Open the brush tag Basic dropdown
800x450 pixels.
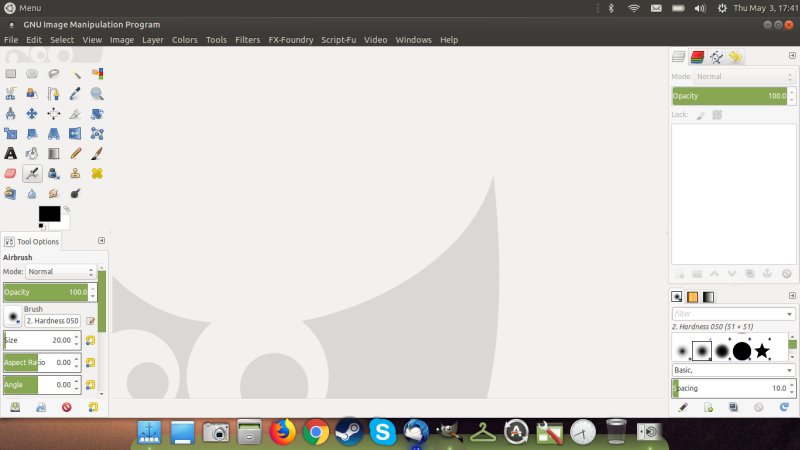[733, 370]
